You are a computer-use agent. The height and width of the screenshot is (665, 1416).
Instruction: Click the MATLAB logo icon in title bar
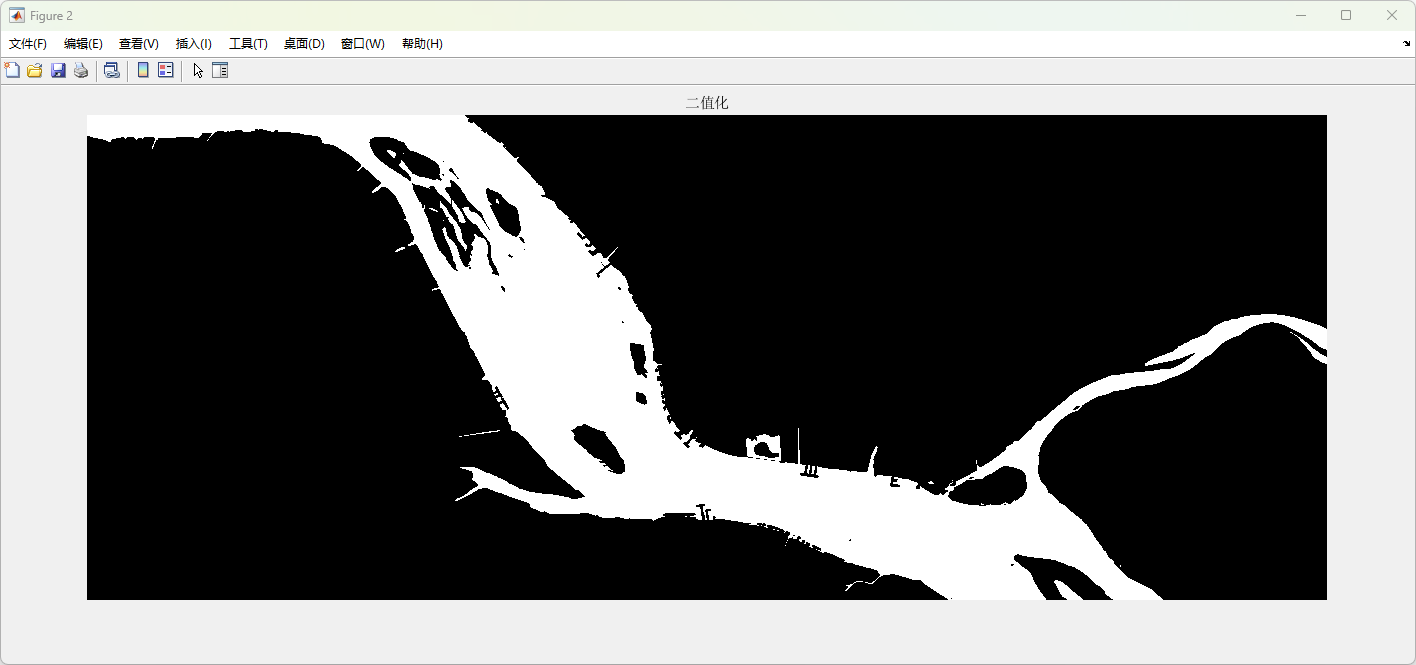[x=17, y=15]
